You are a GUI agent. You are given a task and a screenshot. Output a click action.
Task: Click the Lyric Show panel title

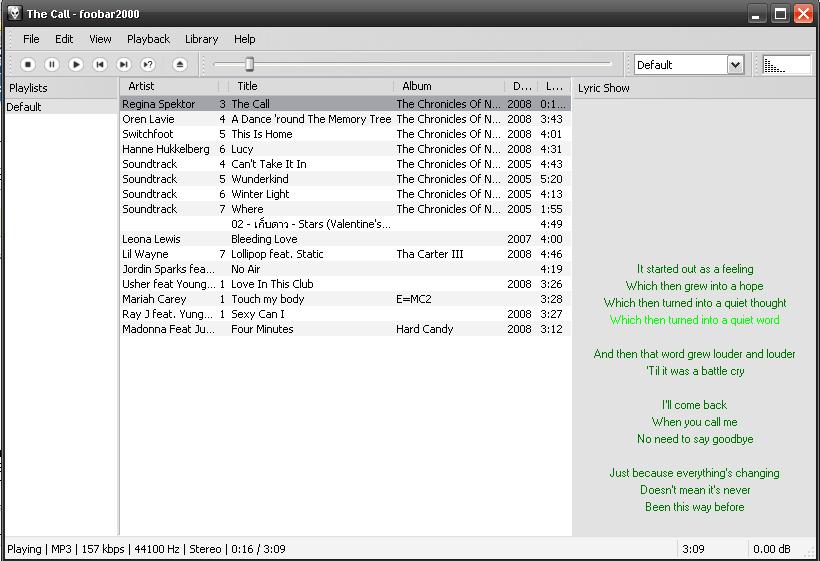(603, 88)
